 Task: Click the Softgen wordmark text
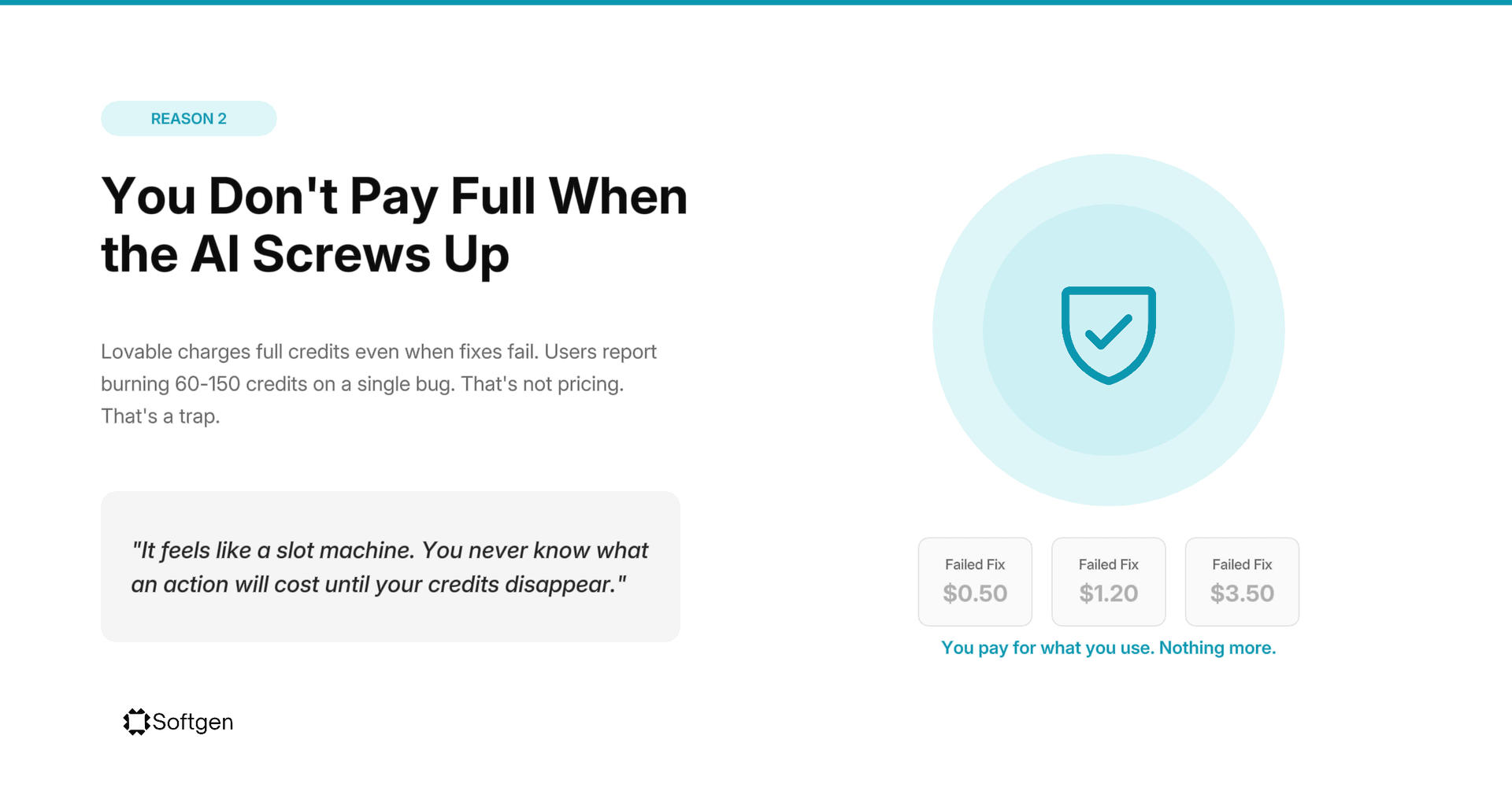tap(193, 722)
